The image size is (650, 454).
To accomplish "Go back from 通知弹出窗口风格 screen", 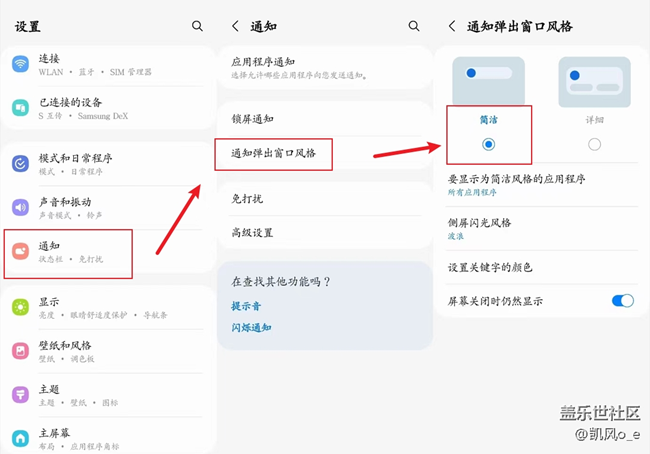I will tap(452, 26).
